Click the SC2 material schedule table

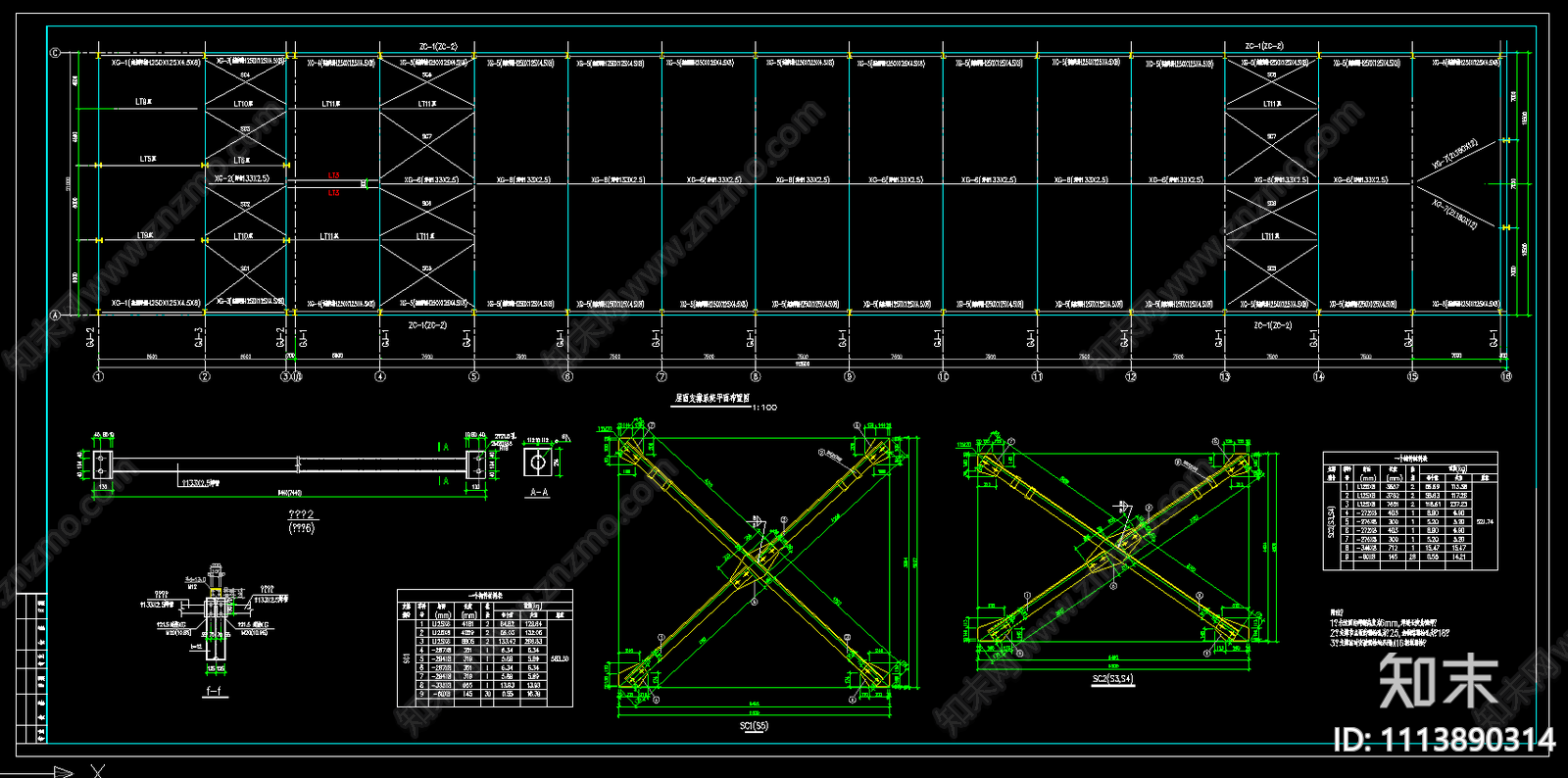pos(1410,511)
